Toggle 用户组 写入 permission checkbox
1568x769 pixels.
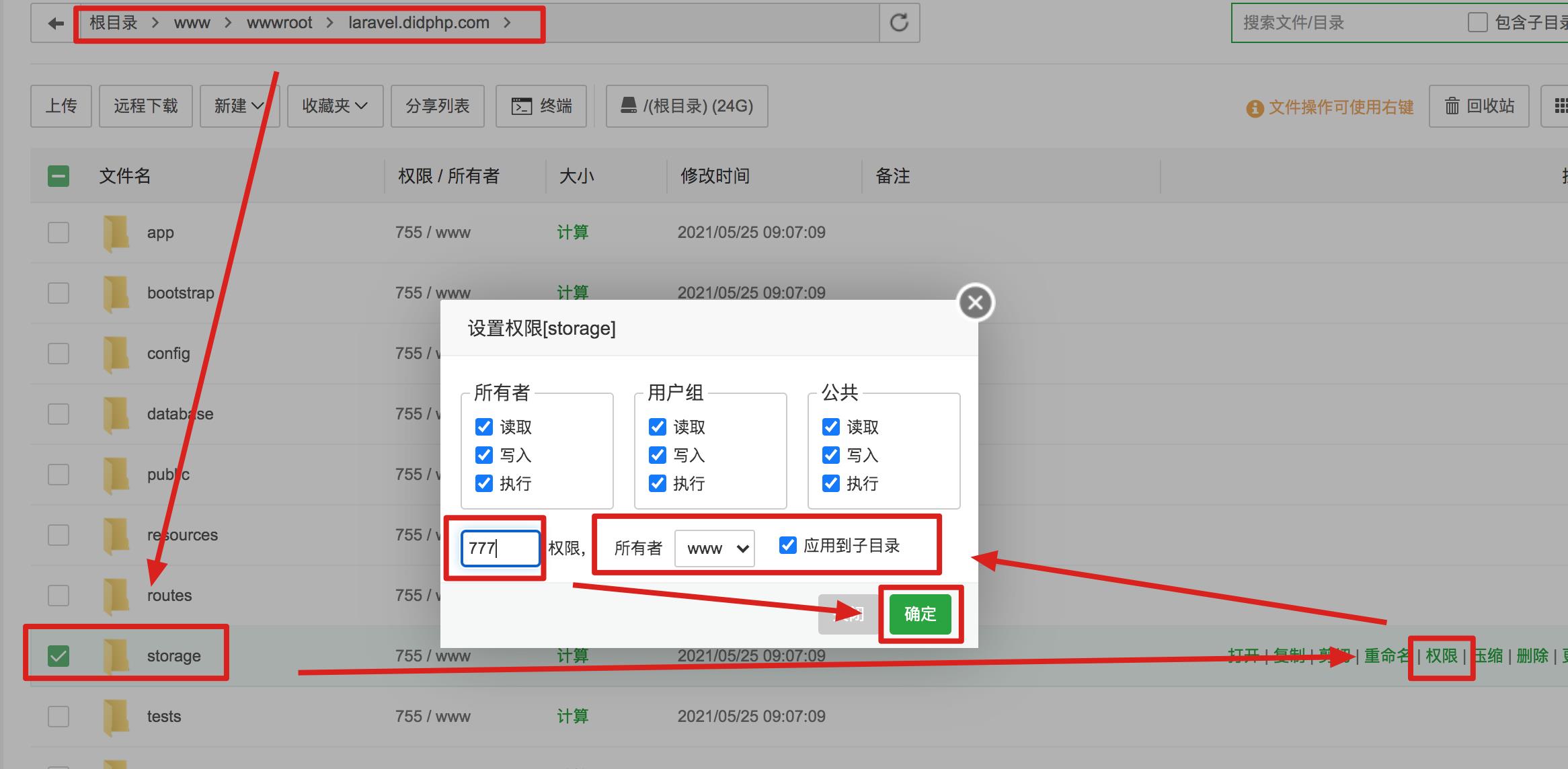(x=658, y=455)
